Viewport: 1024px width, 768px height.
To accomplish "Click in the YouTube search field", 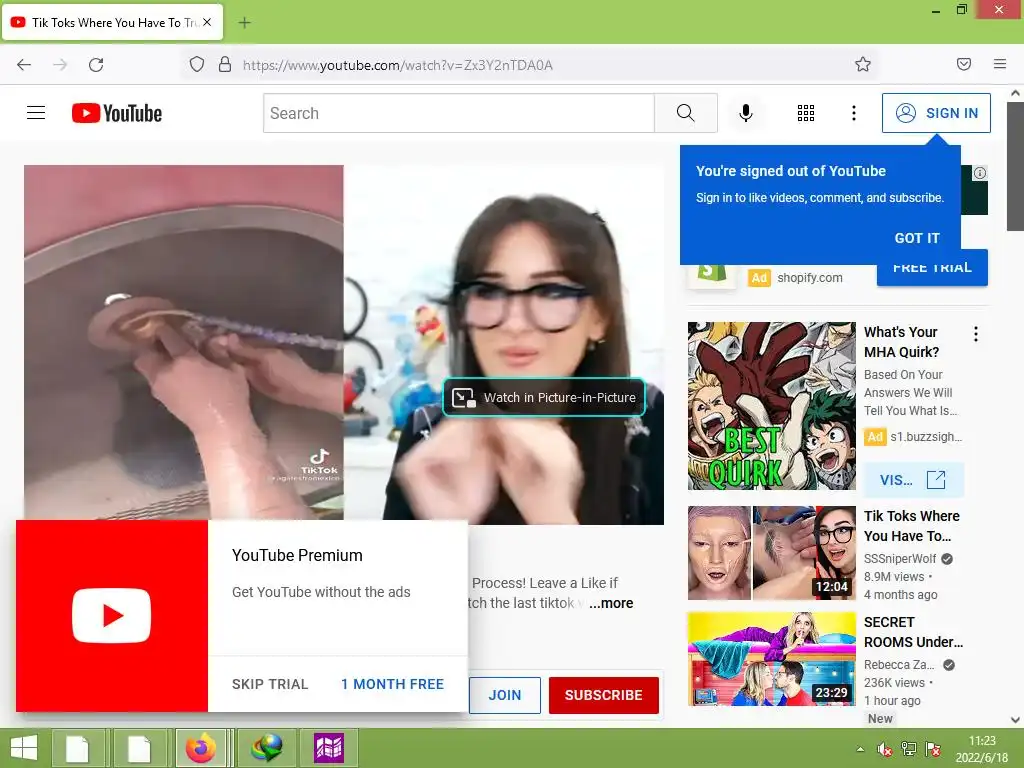I will coord(458,113).
